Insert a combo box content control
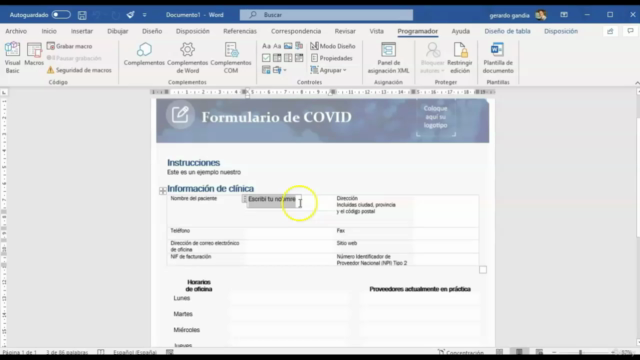Image resolution: width=640 pixels, height=360 pixels. [277, 58]
